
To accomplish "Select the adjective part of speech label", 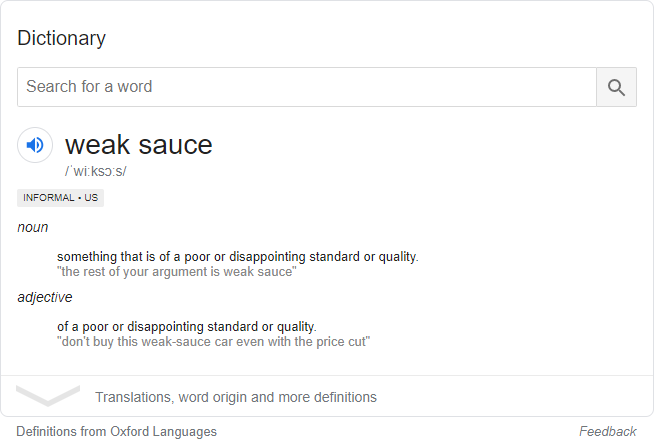I will (x=45, y=297).
